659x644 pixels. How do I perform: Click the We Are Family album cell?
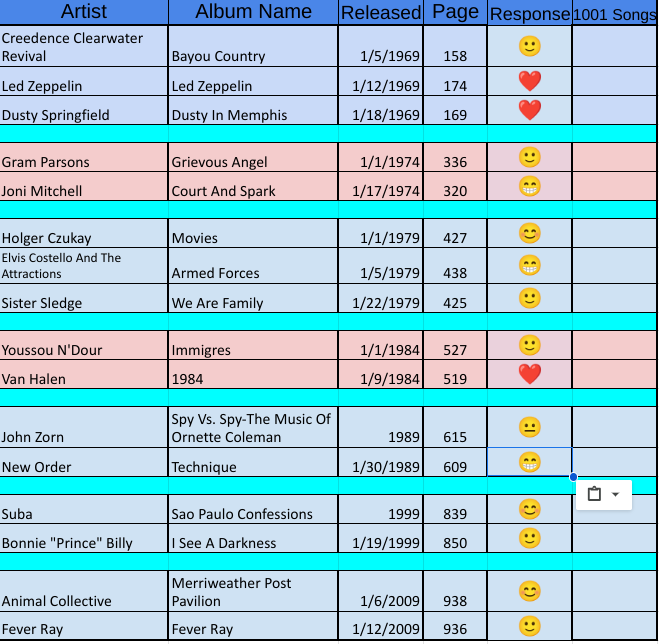[253, 298]
